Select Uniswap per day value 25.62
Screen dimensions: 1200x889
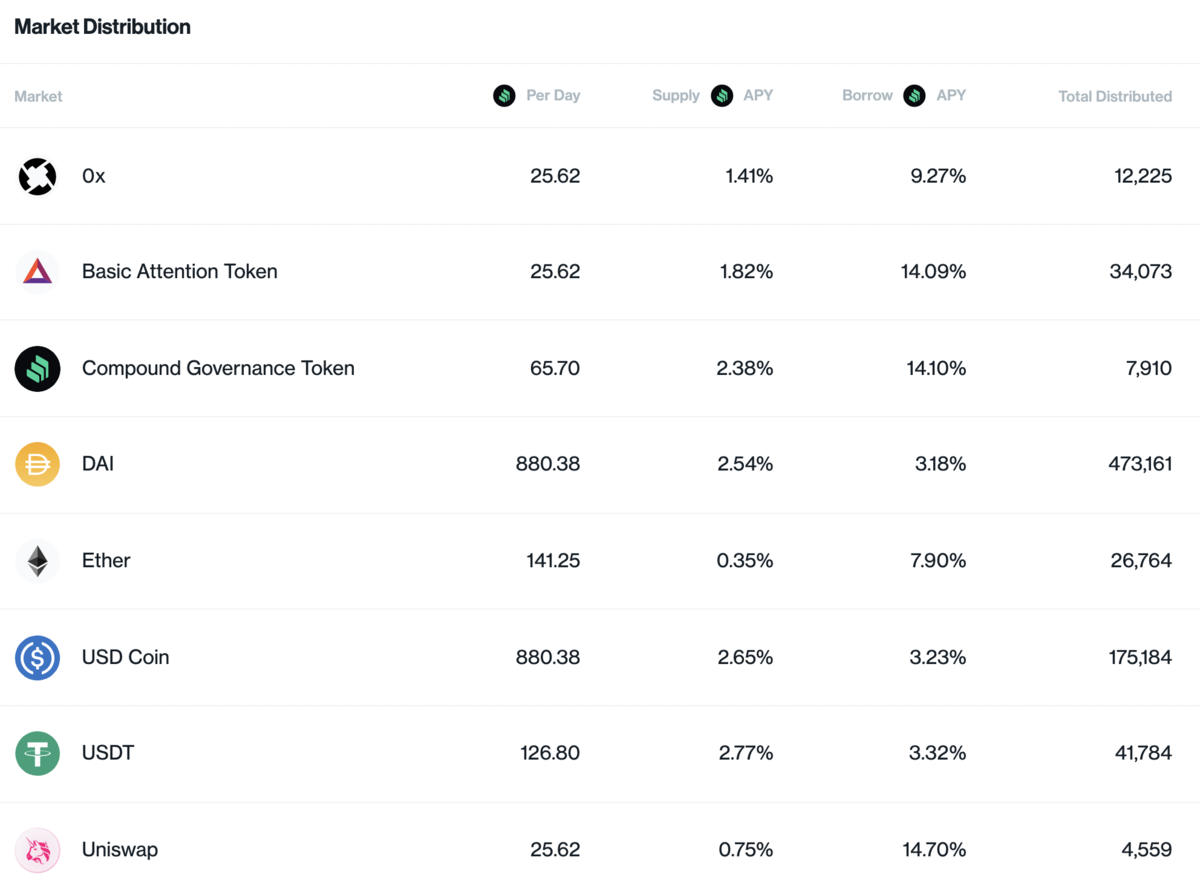555,850
